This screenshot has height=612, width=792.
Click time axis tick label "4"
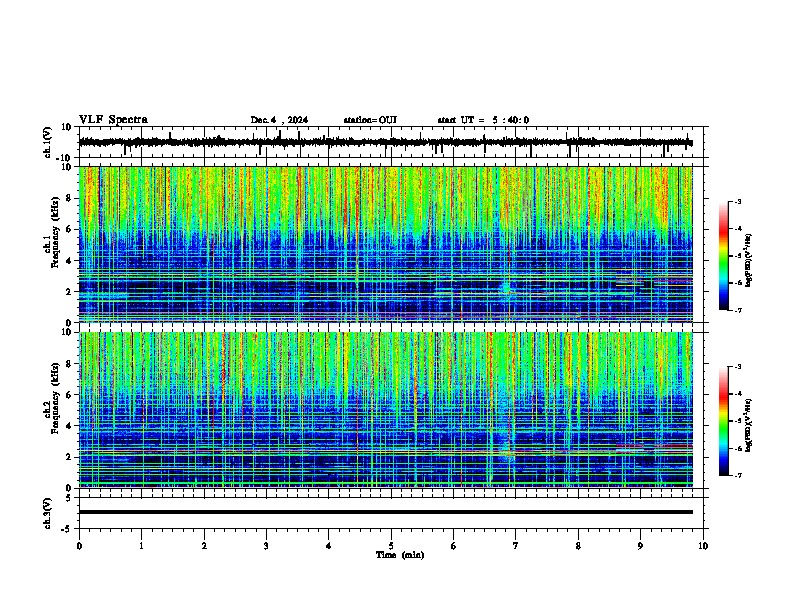tap(329, 546)
